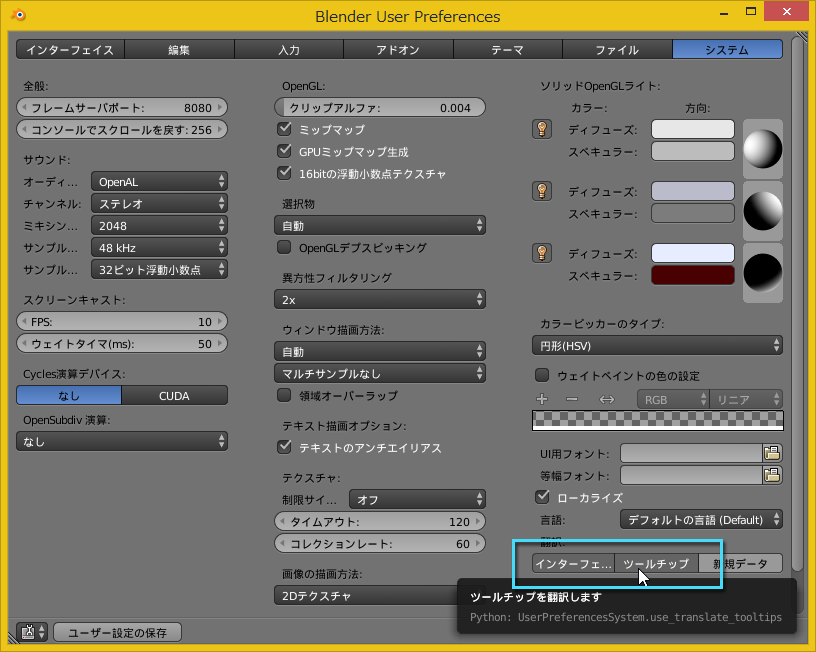Flip color ramp with double-arrow icon
The height and width of the screenshot is (652, 816).
pos(607,399)
